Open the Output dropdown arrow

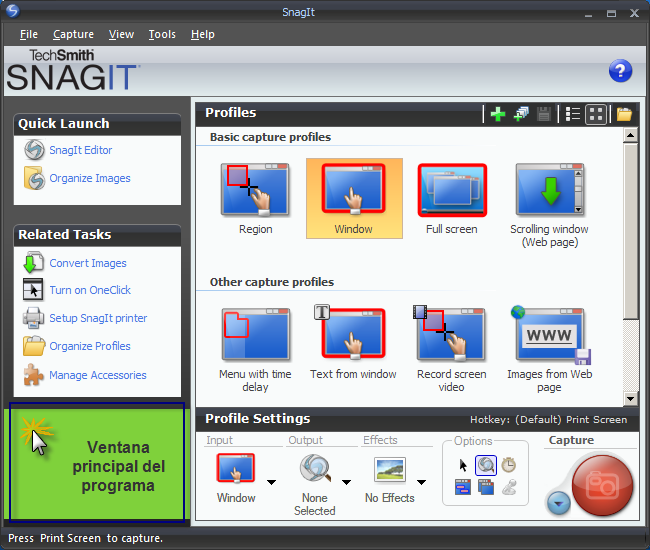point(347,482)
